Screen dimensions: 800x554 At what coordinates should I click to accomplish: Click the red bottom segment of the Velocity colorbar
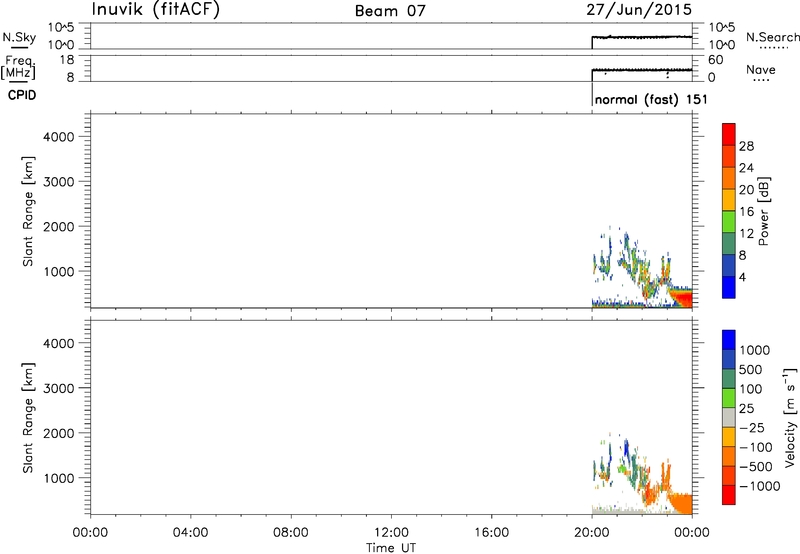pos(729,495)
